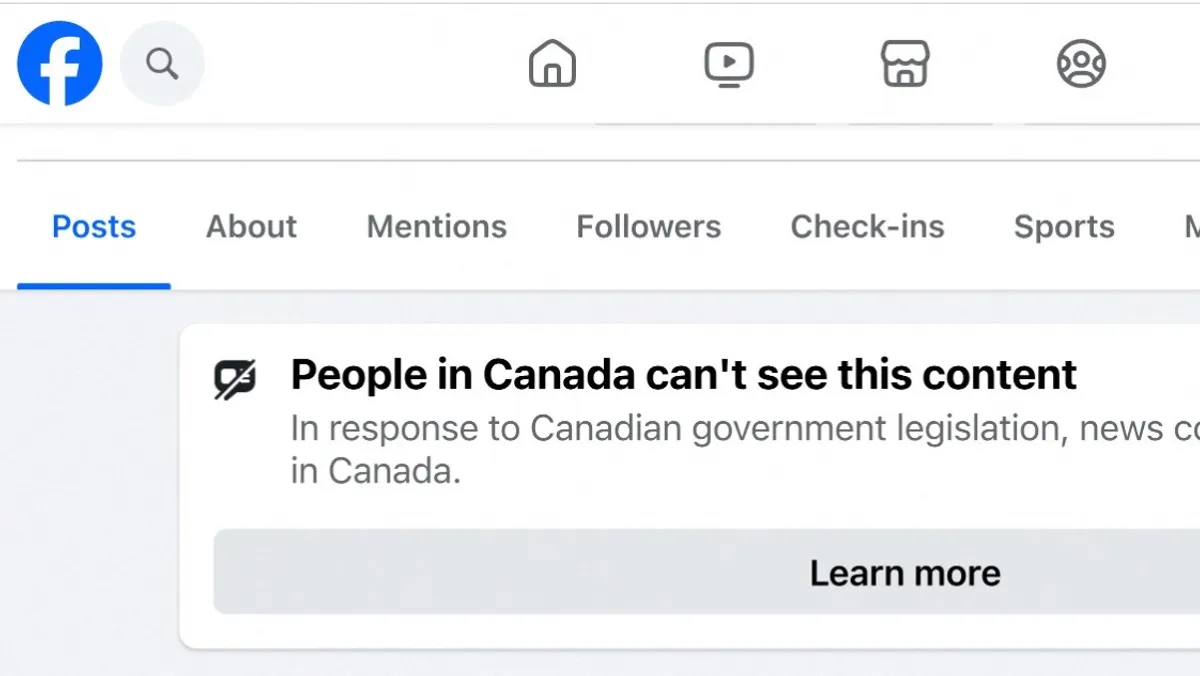The height and width of the screenshot is (676, 1200).
Task: Open the search magnifier icon
Action: click(x=162, y=64)
